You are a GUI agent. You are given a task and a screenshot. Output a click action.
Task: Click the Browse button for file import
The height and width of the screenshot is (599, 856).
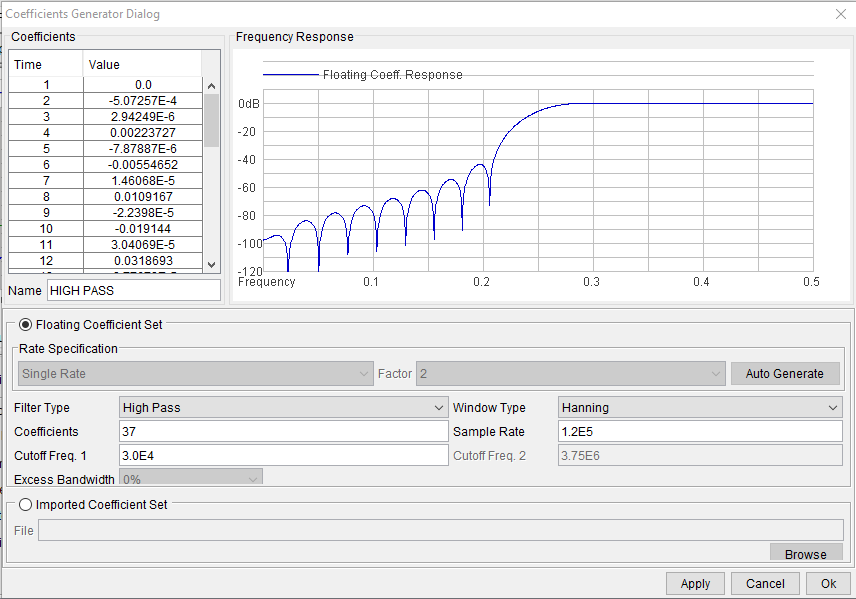pos(805,554)
